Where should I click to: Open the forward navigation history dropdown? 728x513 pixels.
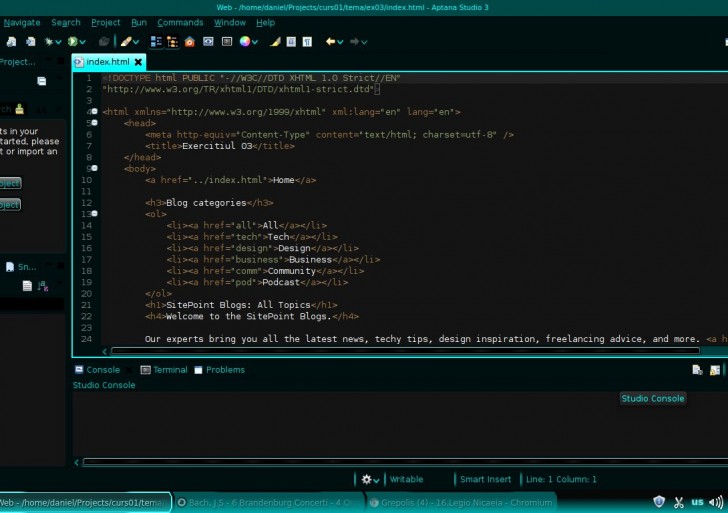point(365,42)
